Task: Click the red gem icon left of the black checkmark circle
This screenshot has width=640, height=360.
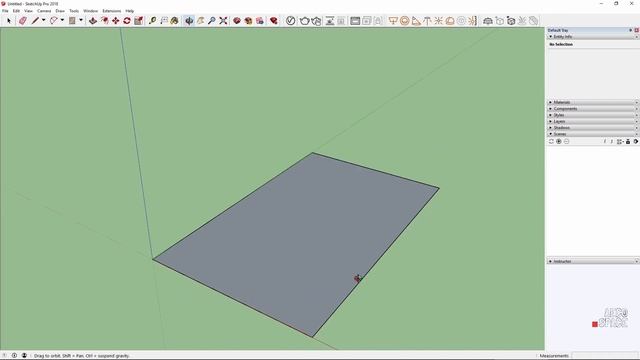Action: pos(274,20)
